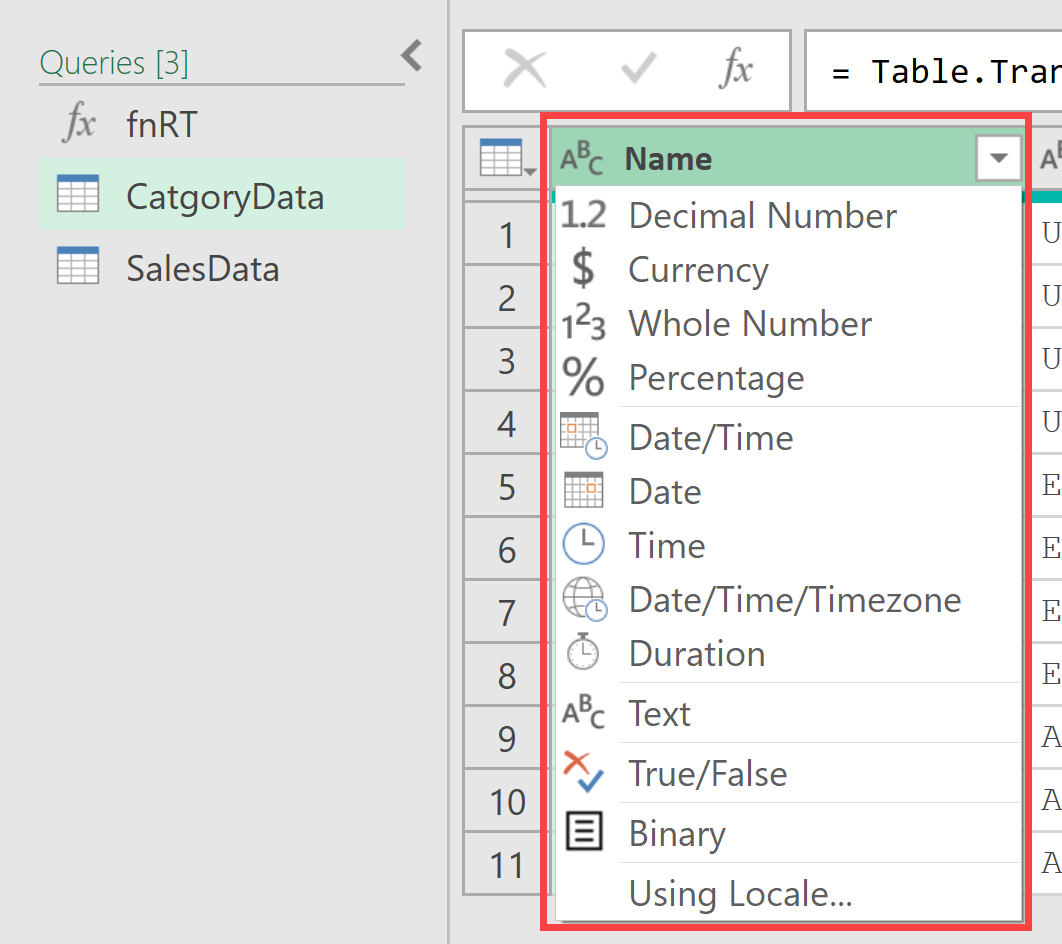The width and height of the screenshot is (1062, 944).
Task: Click the clock Time icon
Action: click(583, 544)
